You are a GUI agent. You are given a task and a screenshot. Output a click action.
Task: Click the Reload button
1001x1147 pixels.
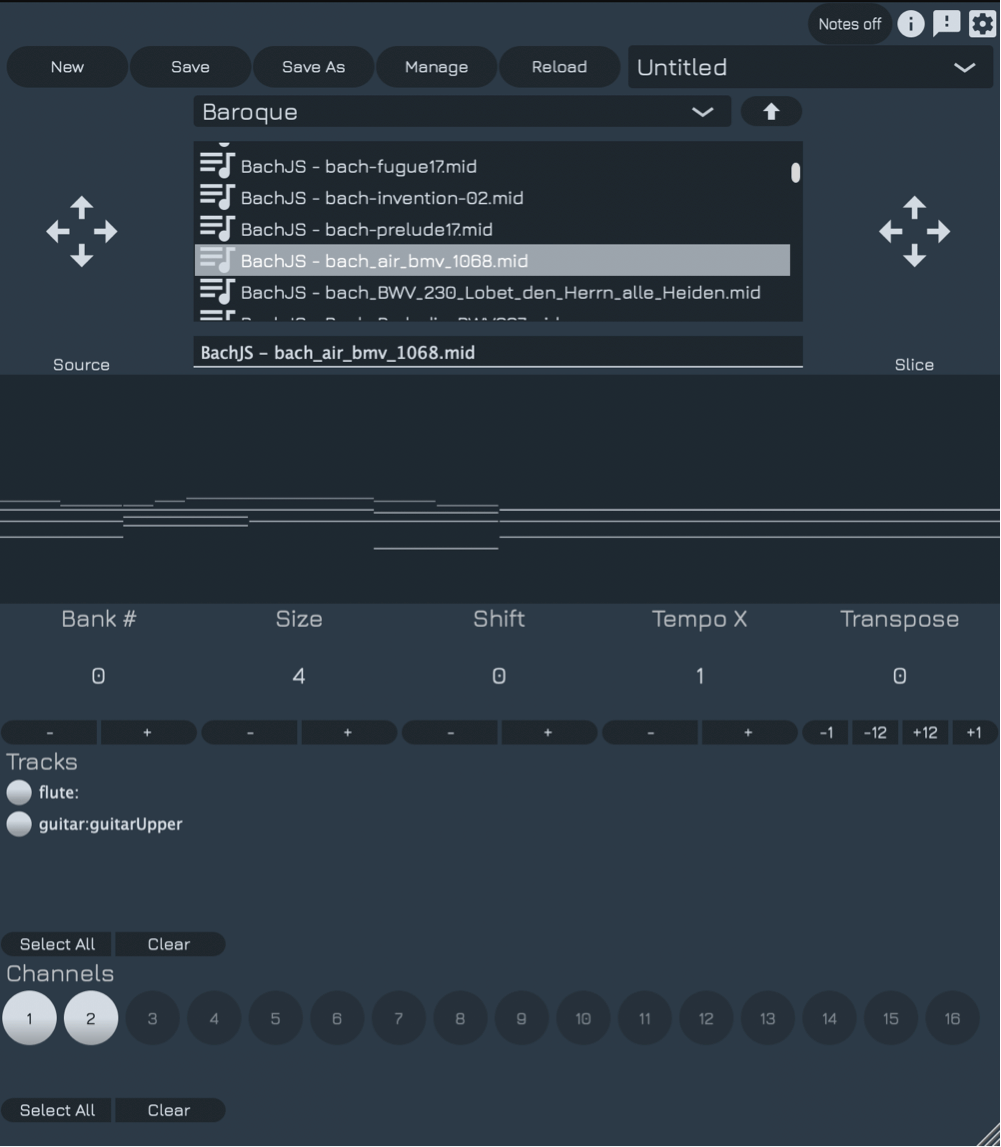pos(559,67)
